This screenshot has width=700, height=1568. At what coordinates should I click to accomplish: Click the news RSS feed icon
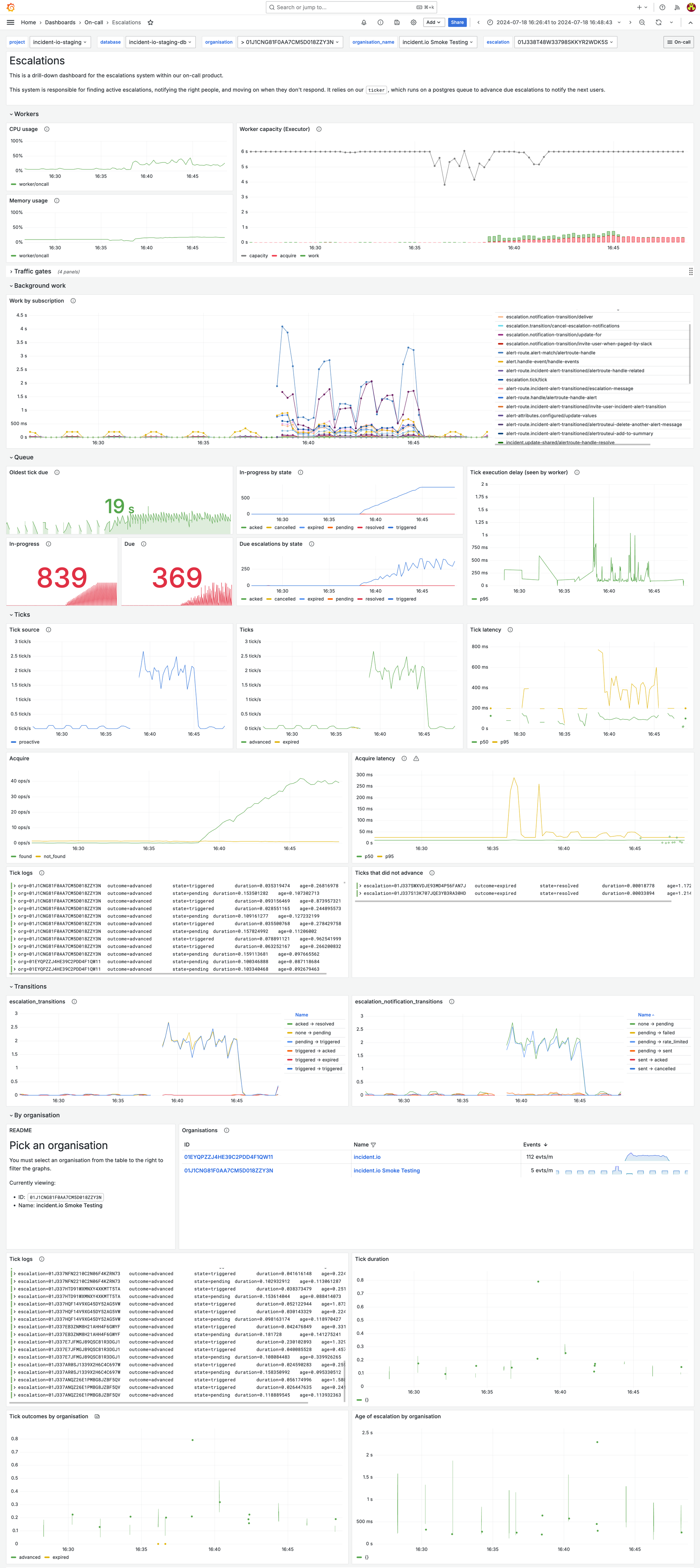(677, 7)
